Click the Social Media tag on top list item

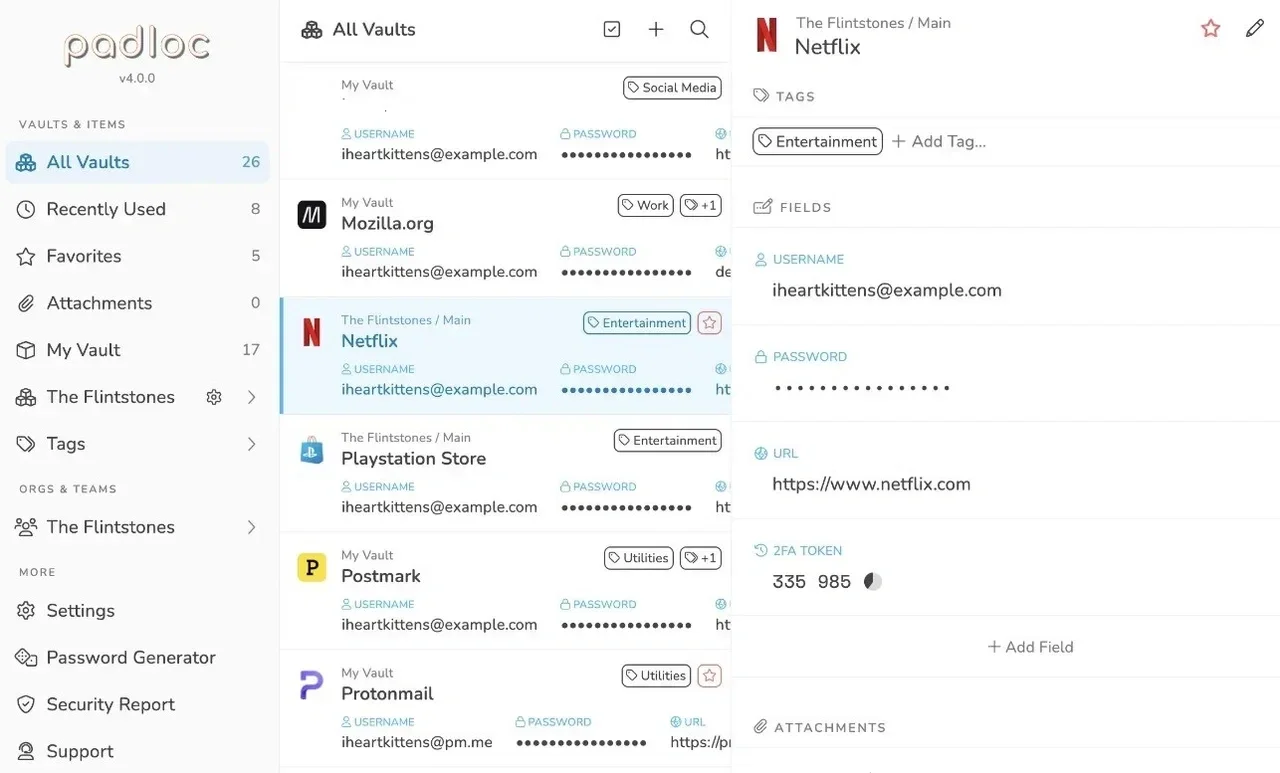pos(672,88)
